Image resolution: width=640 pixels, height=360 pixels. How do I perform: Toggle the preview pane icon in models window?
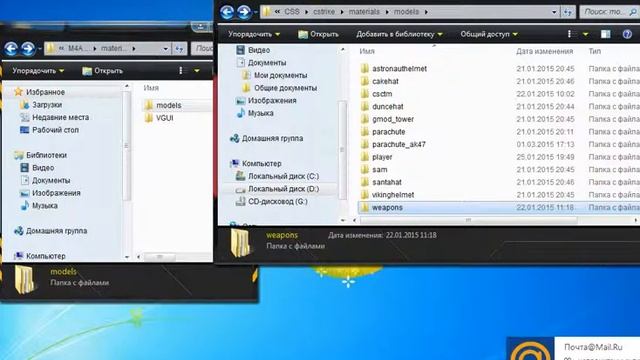coord(606,34)
